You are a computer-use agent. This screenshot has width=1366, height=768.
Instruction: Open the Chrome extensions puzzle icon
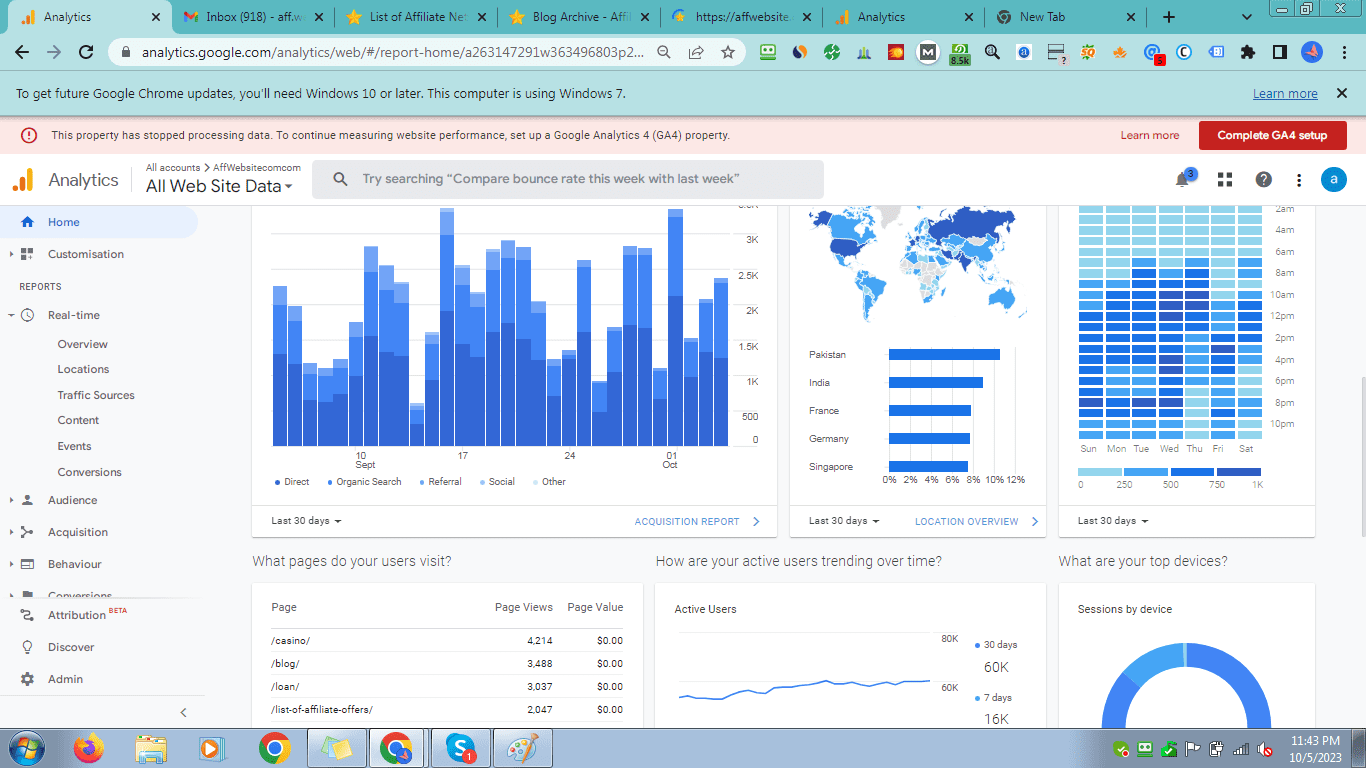pos(1248,52)
